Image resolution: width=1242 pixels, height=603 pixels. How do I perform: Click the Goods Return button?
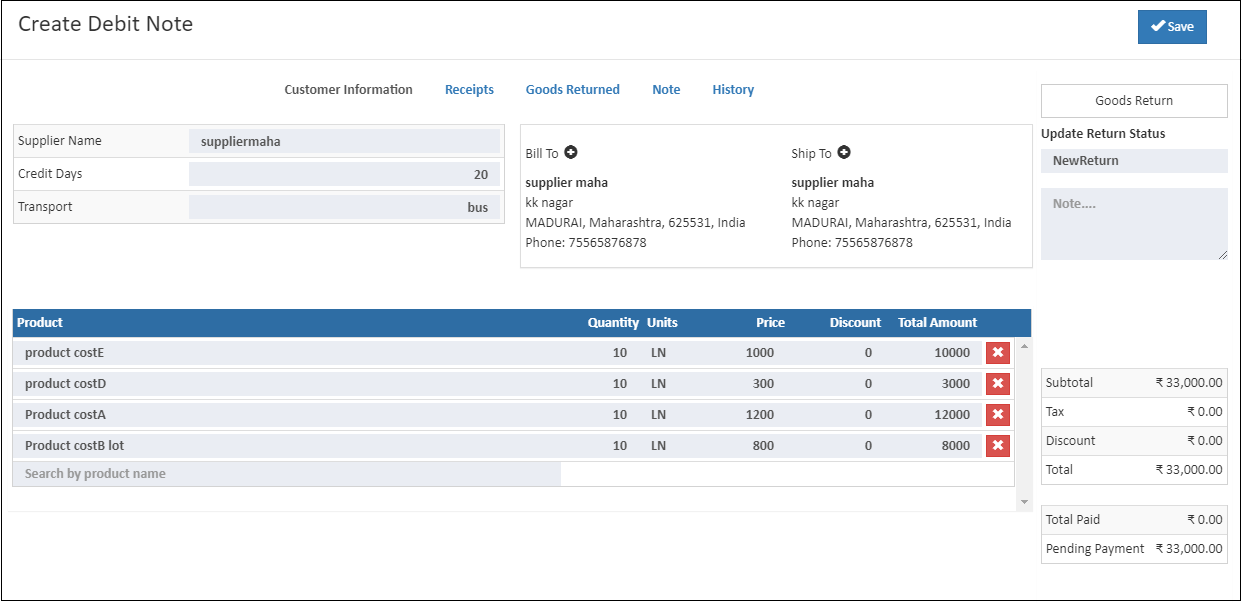tap(1134, 100)
